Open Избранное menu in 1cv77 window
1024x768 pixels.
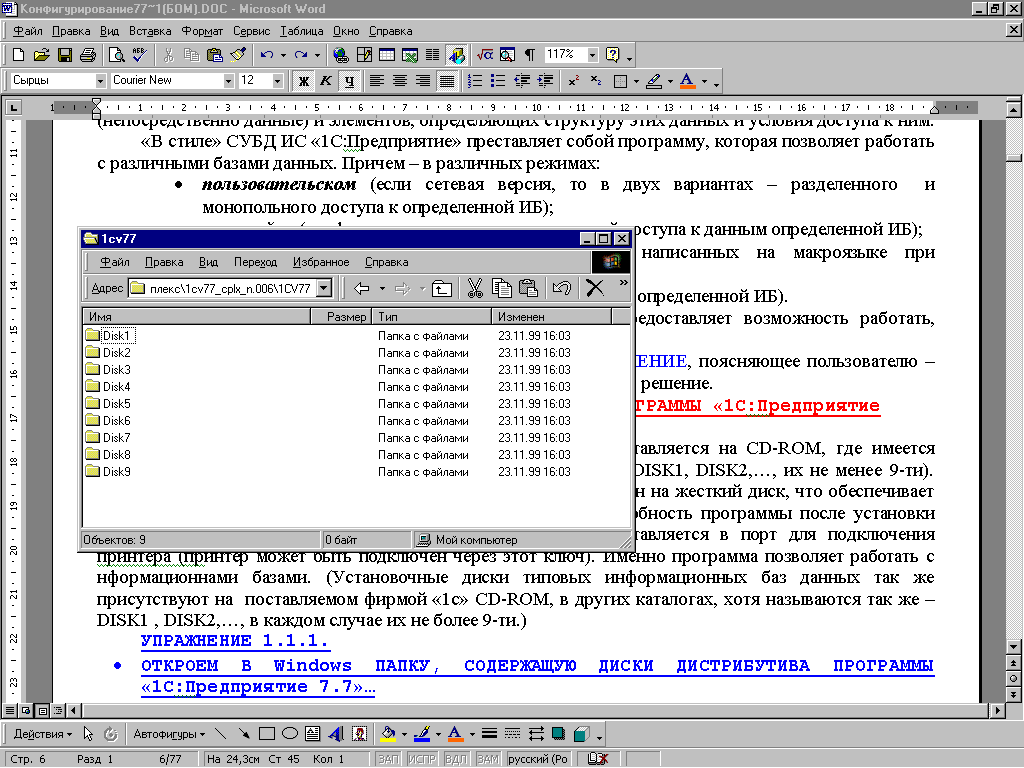[x=321, y=262]
